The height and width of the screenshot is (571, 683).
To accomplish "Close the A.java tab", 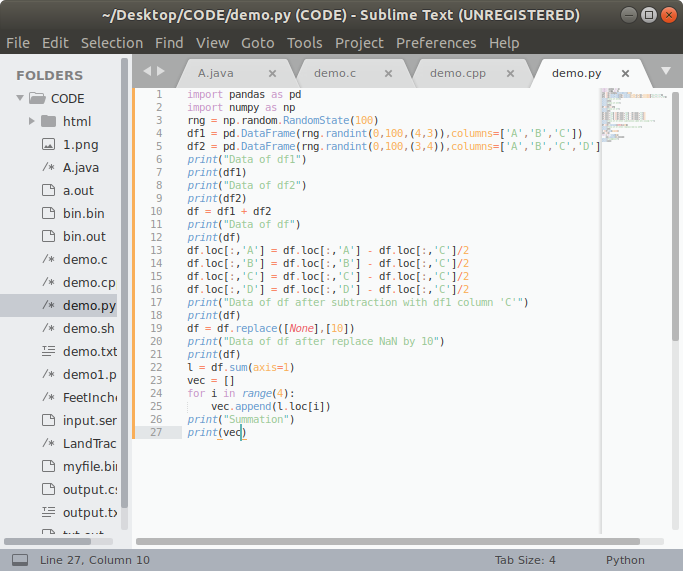I will (272, 74).
